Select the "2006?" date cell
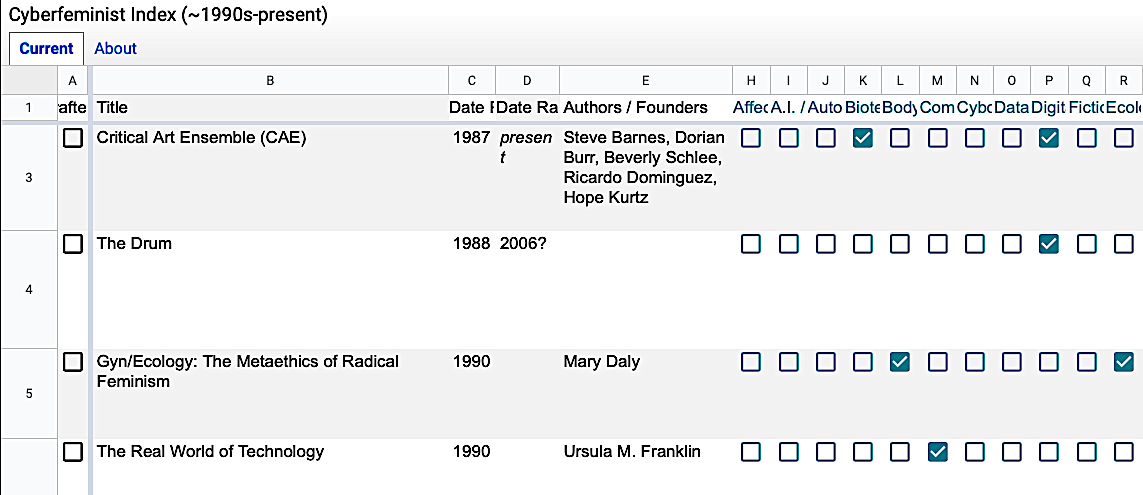Viewport: 1143px width, 495px height. tap(526, 244)
